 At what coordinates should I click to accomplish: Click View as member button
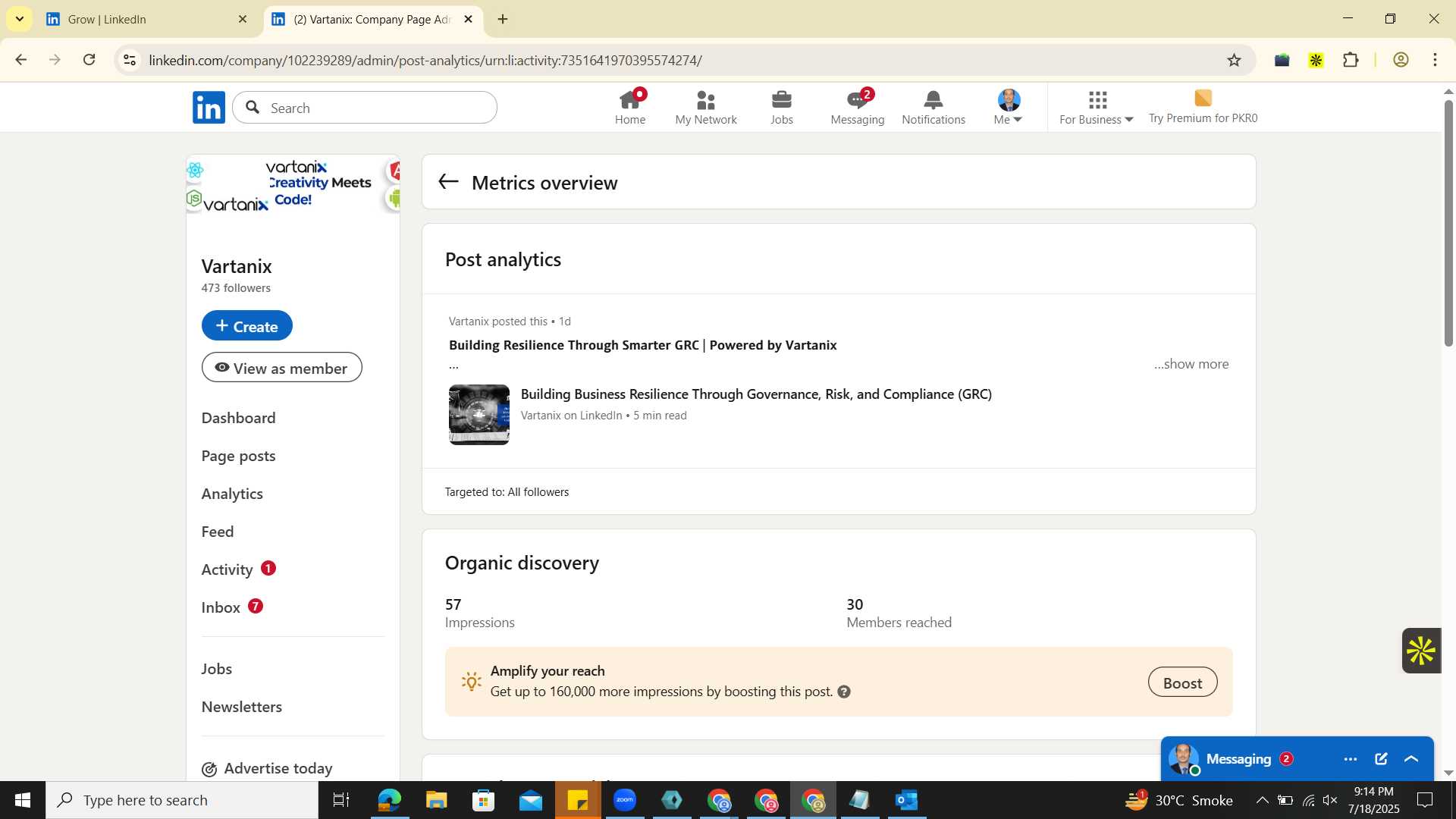(x=282, y=367)
